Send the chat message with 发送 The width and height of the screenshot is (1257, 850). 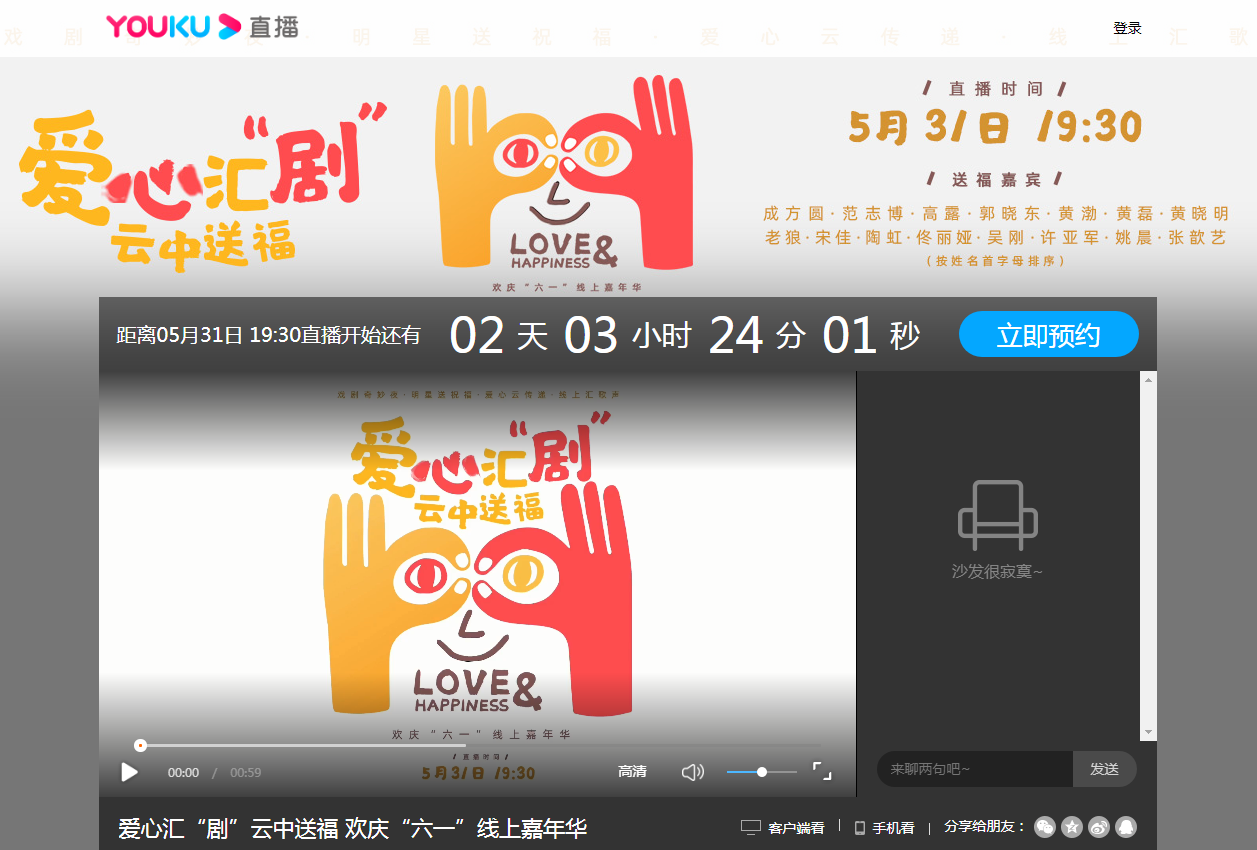click(x=1104, y=769)
